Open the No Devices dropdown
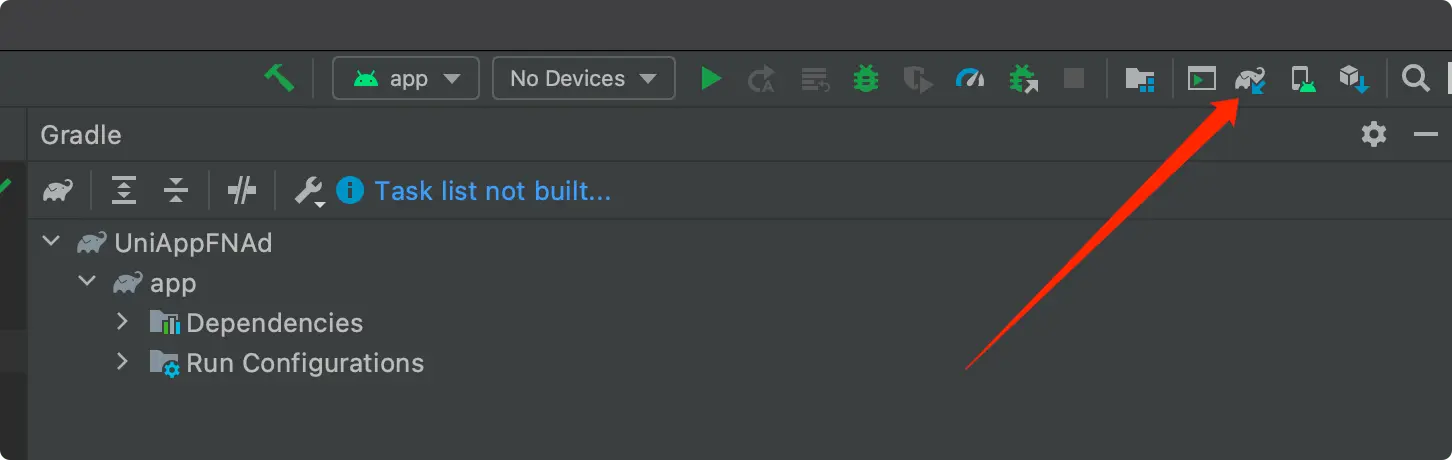The width and height of the screenshot is (1452, 460). (x=583, y=78)
